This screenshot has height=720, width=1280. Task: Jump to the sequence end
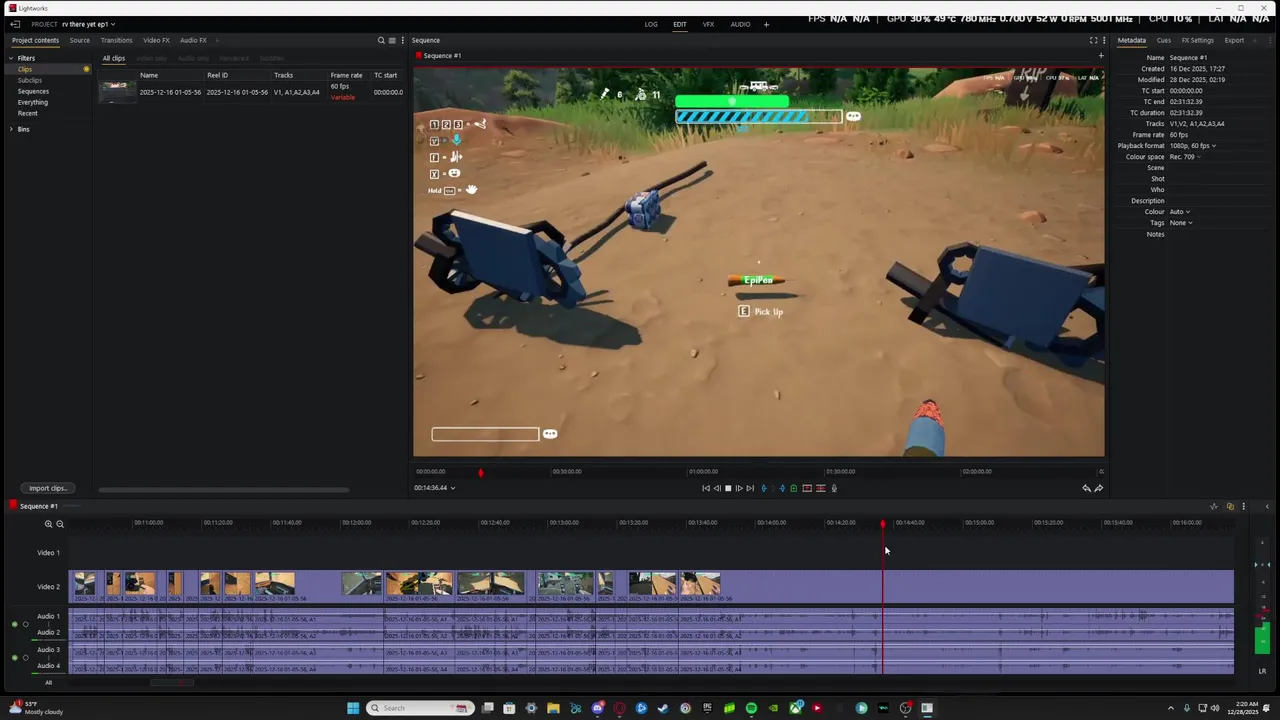750,488
